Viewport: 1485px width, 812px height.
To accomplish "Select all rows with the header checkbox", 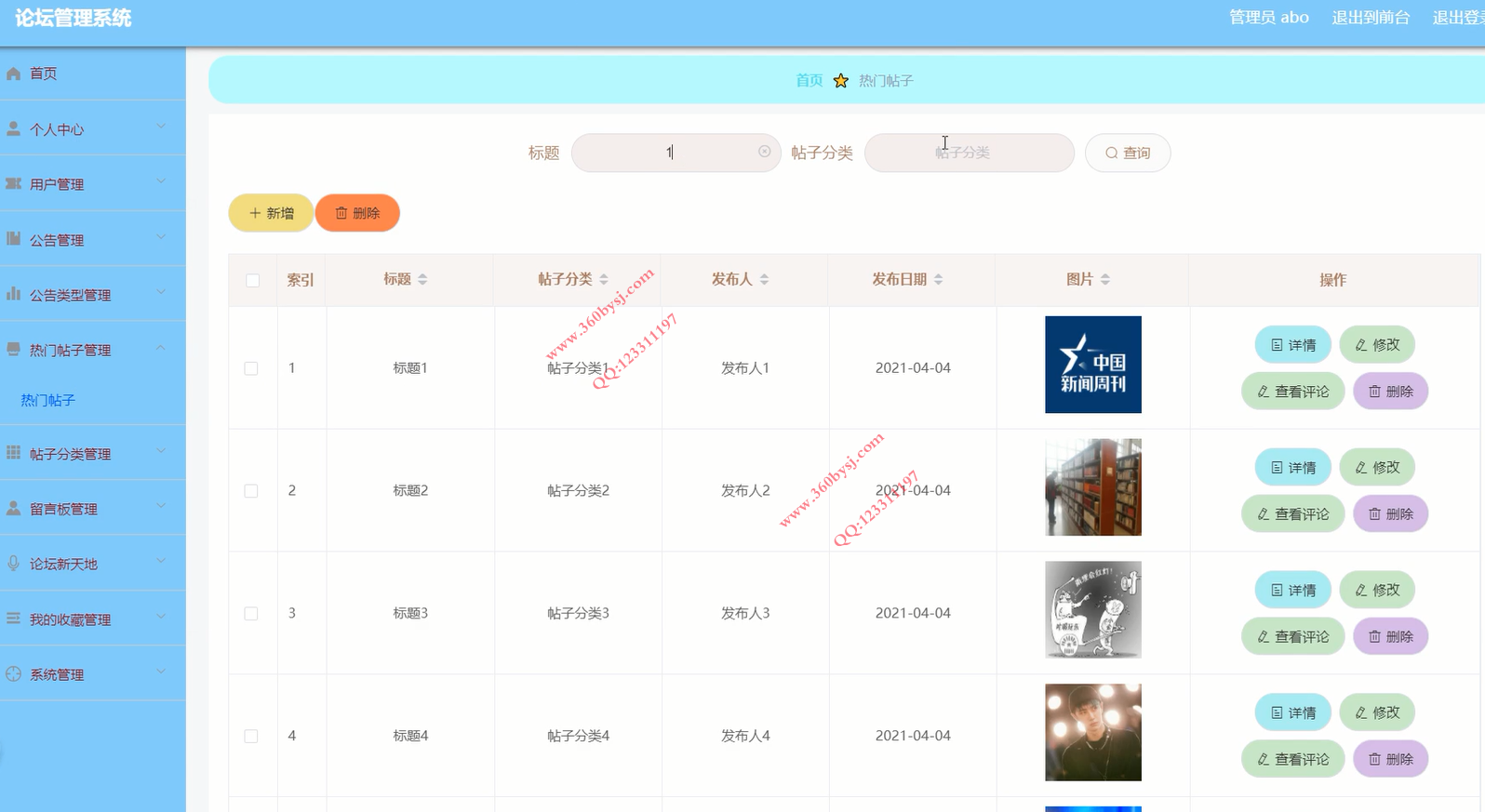I will [x=252, y=280].
